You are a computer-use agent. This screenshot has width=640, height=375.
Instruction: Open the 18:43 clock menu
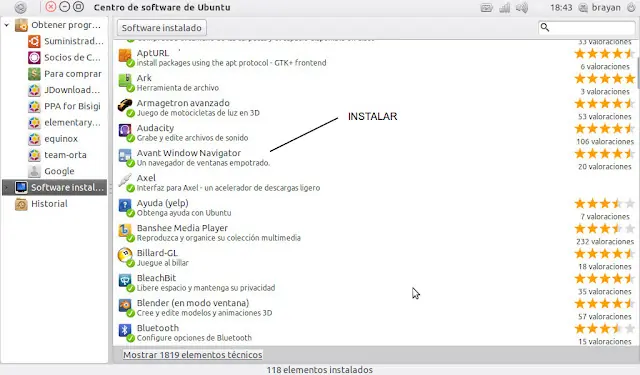pyautogui.click(x=561, y=7)
